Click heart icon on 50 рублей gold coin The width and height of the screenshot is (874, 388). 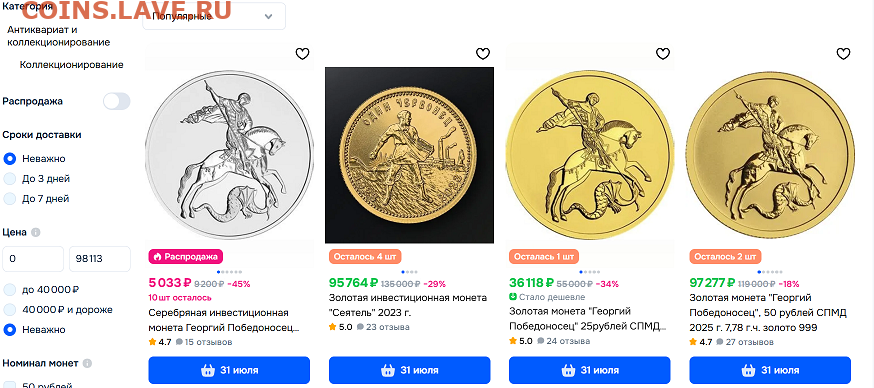click(843, 54)
